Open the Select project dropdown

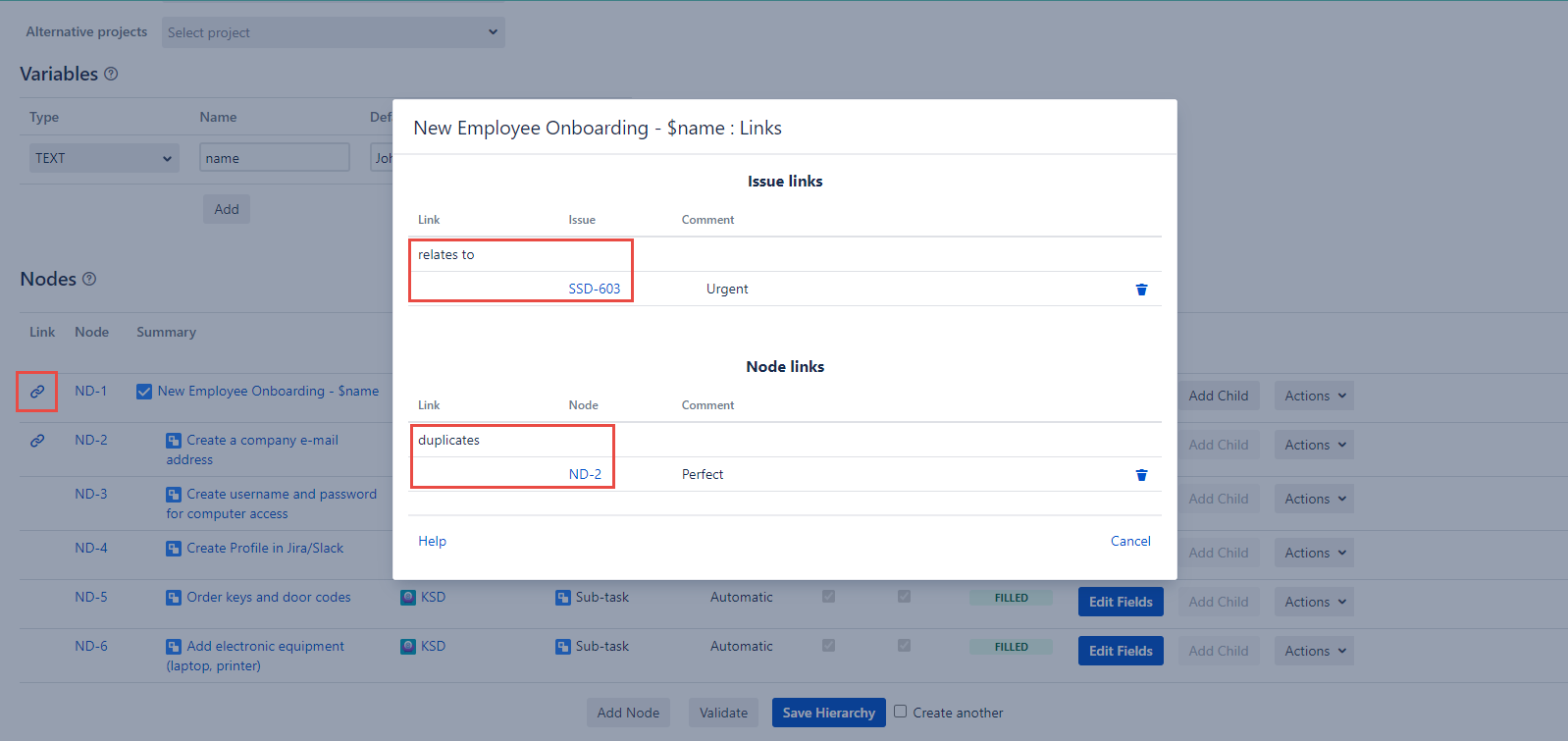[x=333, y=32]
